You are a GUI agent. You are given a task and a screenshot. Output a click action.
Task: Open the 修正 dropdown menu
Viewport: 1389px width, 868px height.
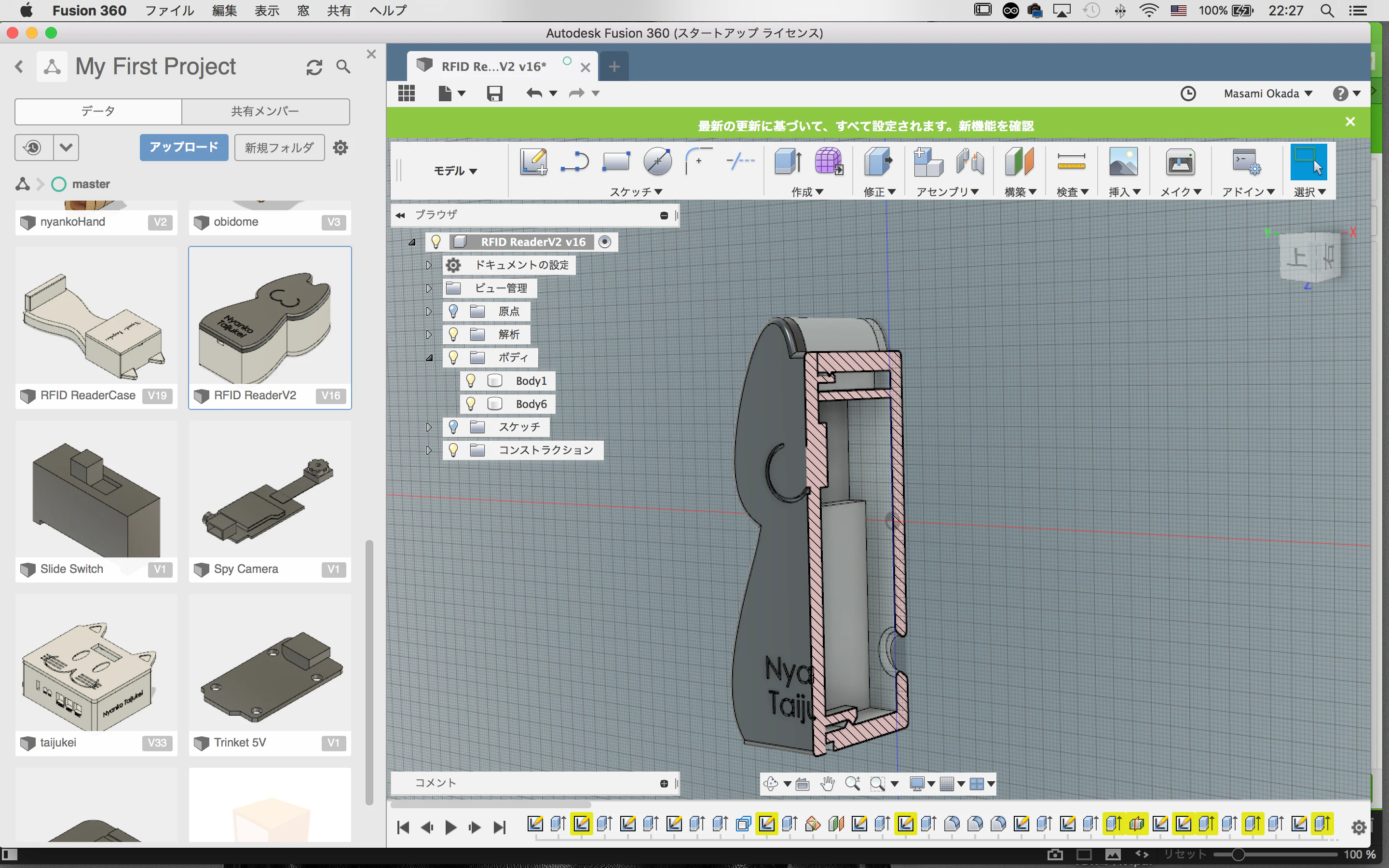pyautogui.click(x=879, y=192)
